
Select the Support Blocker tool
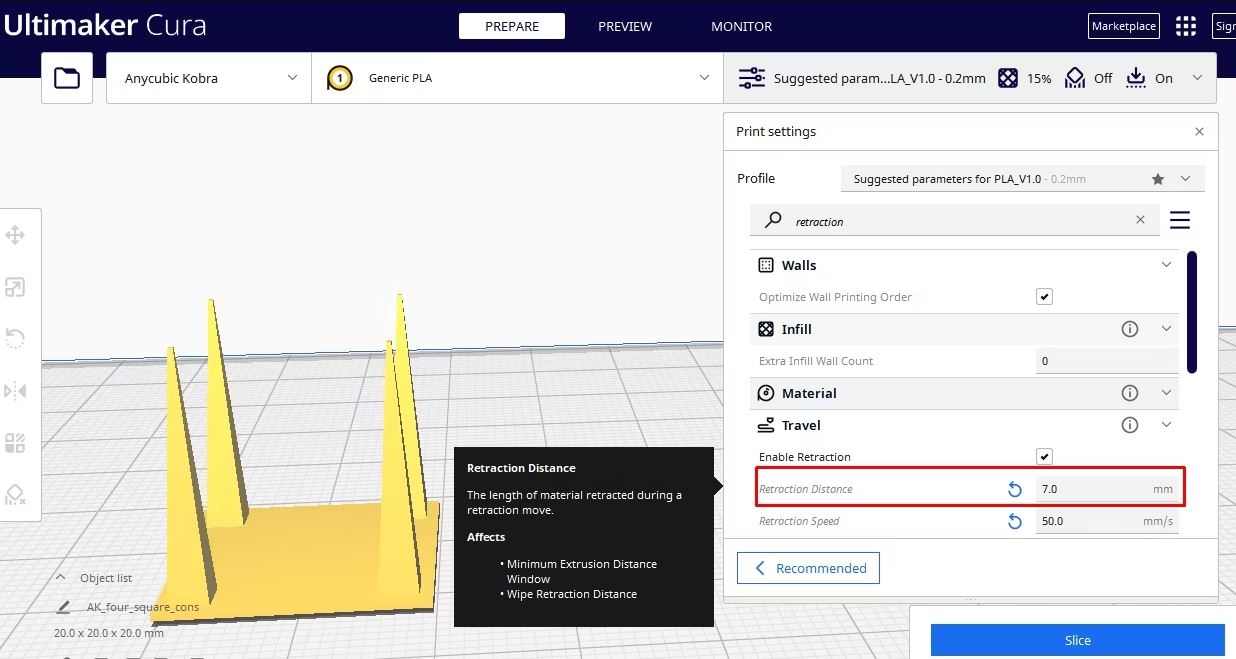click(15, 495)
